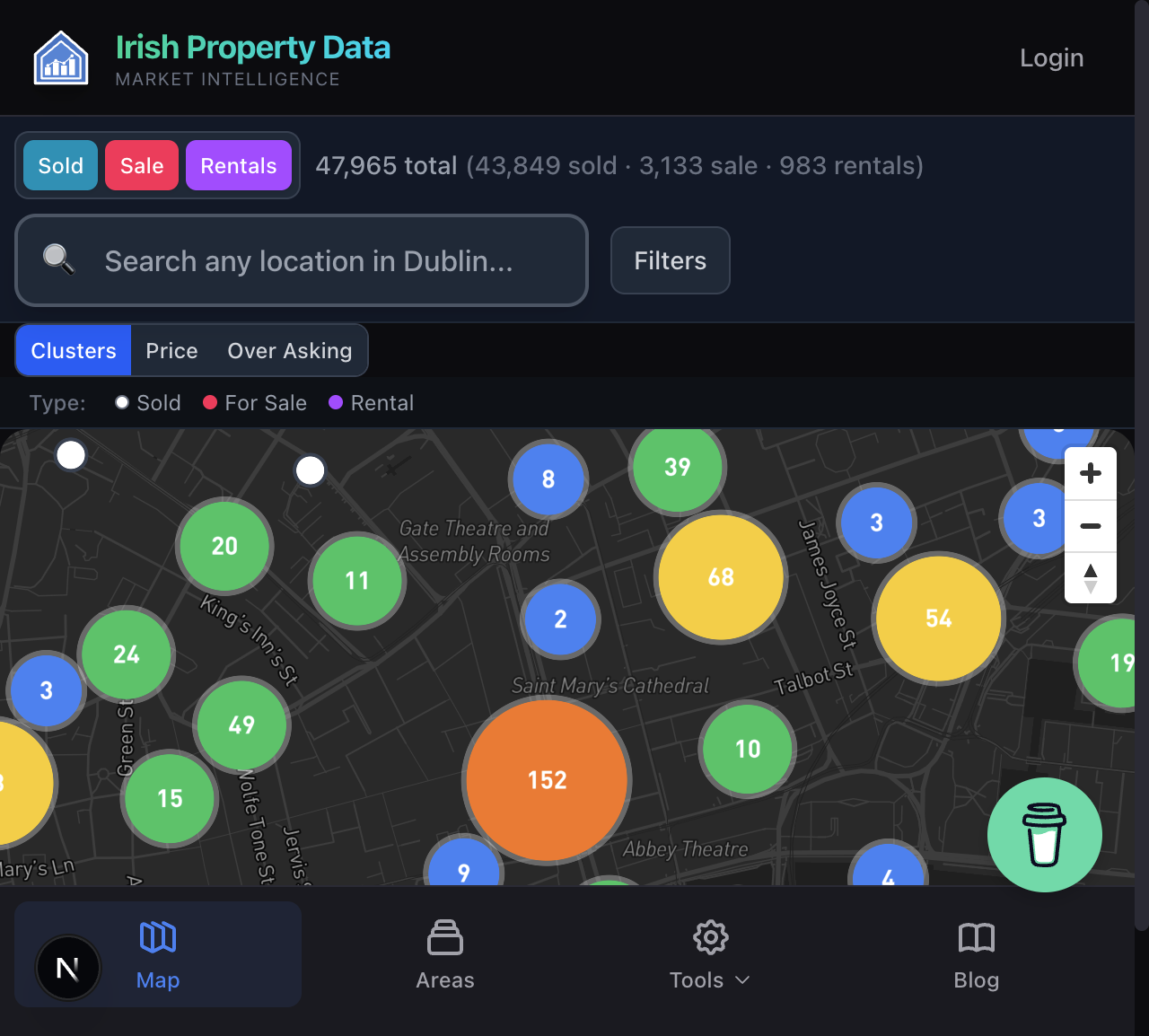Zoom in using the plus control
The height and width of the screenshot is (1036, 1149).
coord(1090,473)
